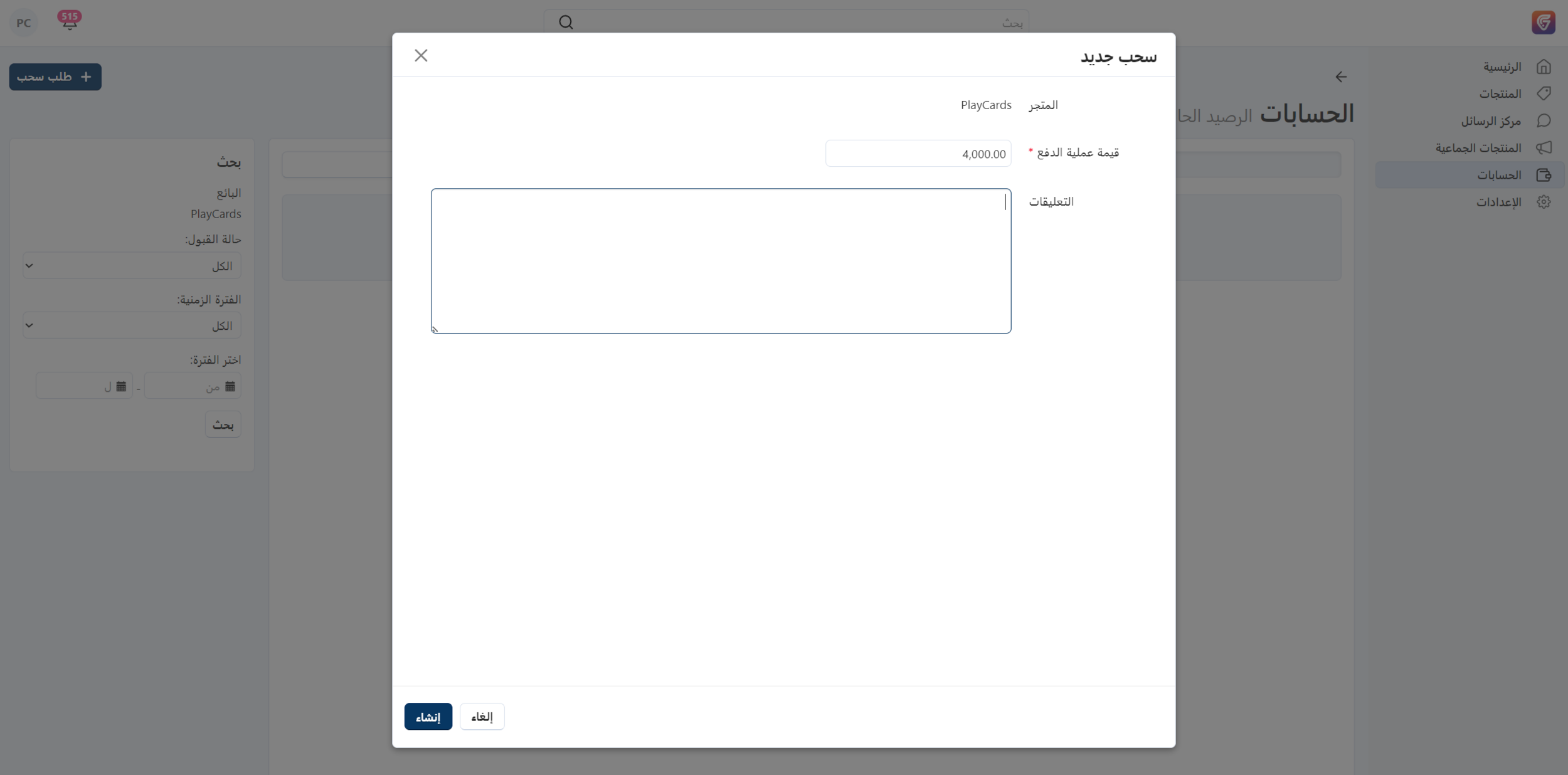Open مركز الرسائل from the sidebar
The image size is (1568, 775).
(x=1490, y=121)
